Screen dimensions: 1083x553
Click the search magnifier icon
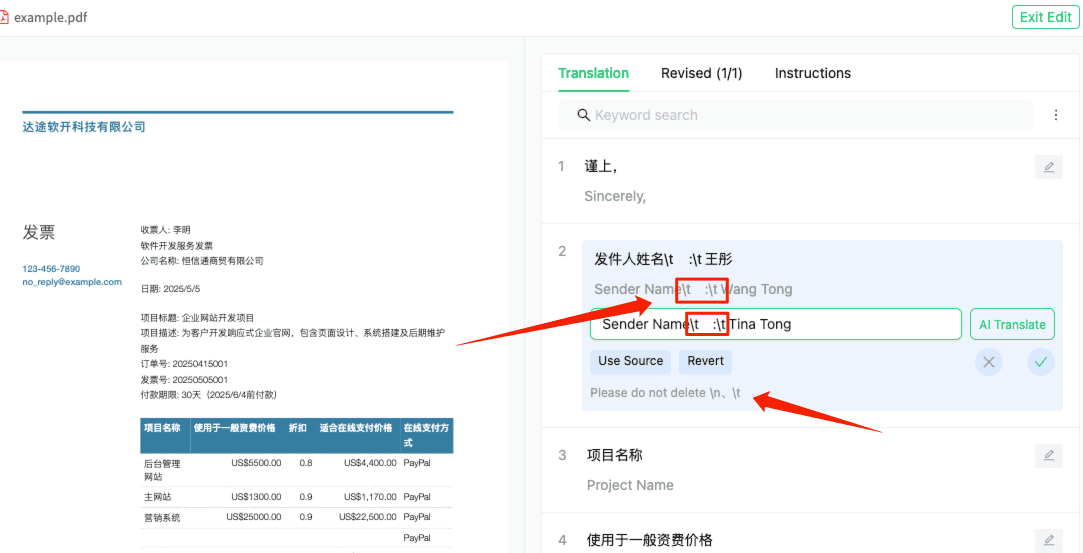click(x=584, y=115)
